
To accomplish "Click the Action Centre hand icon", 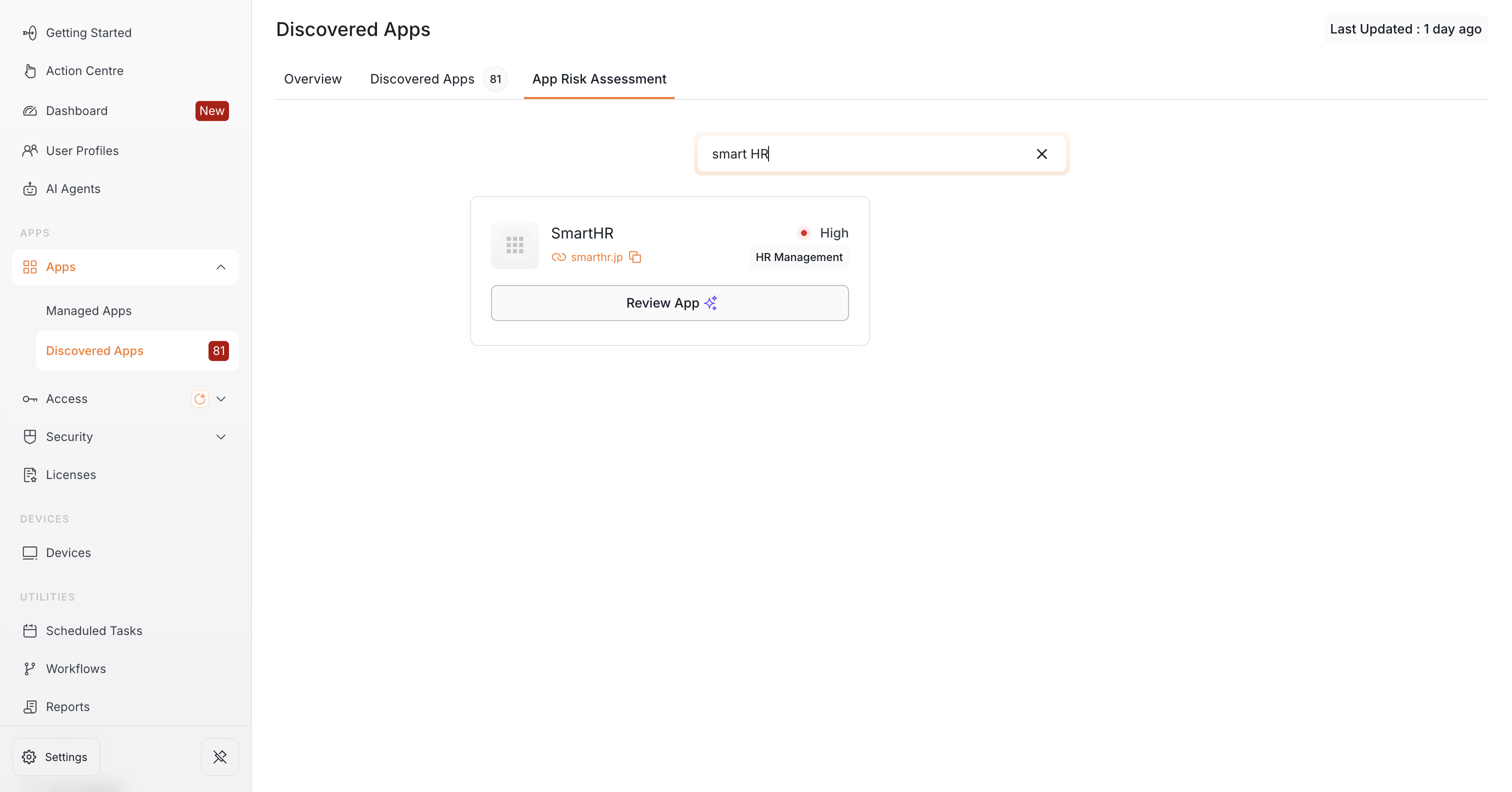I will [x=30, y=71].
